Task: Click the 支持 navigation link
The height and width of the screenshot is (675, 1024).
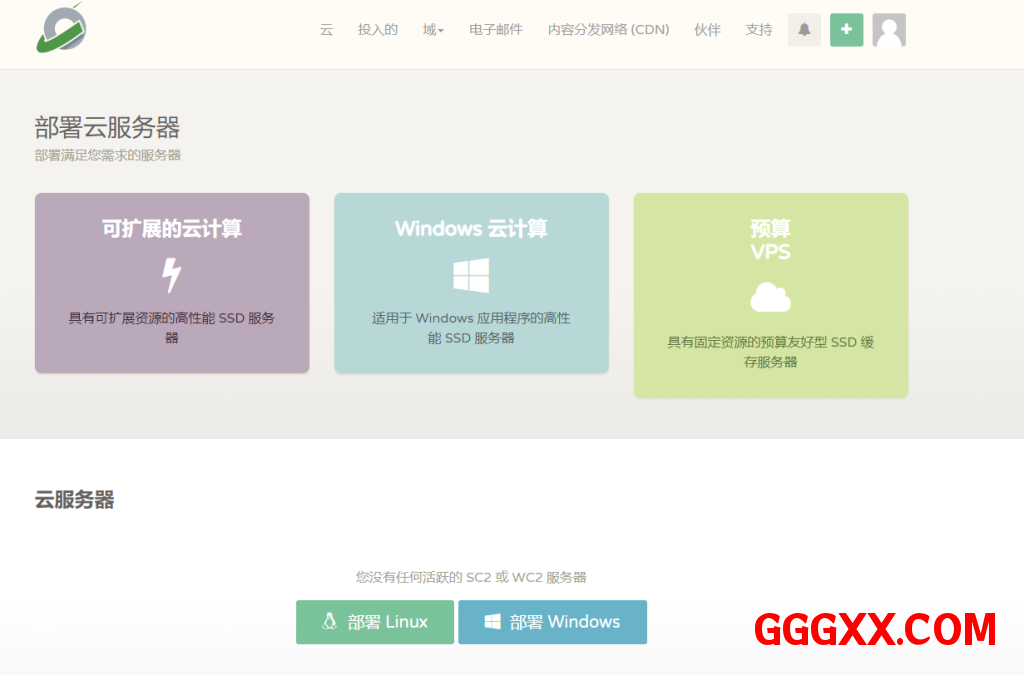Action: [x=759, y=30]
